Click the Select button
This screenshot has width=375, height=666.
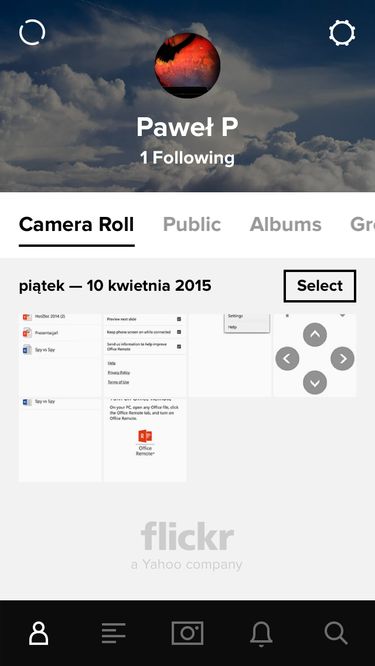320,286
